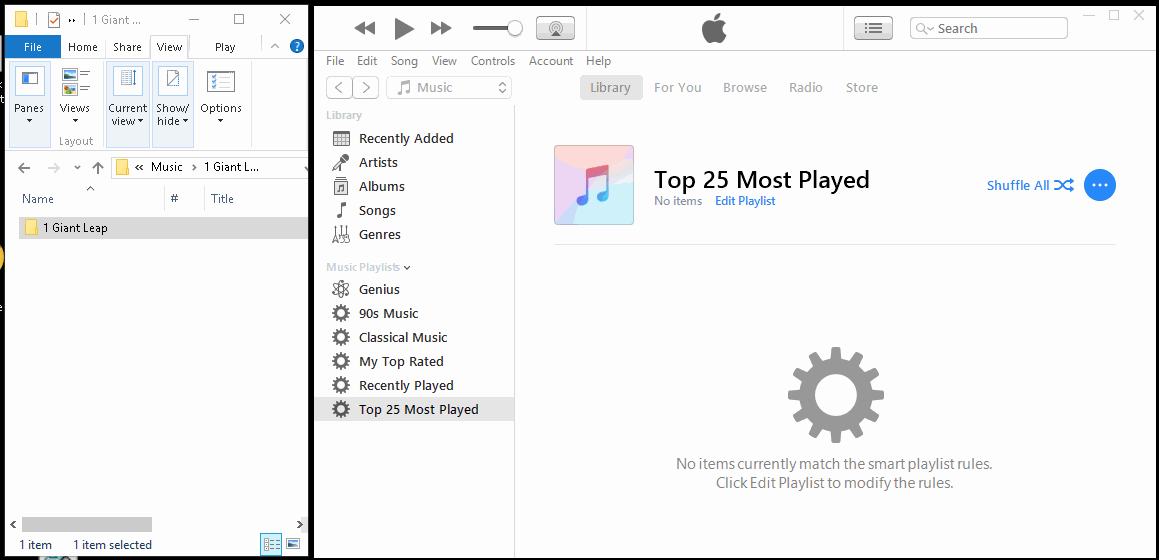Image resolution: width=1159 pixels, height=560 pixels.
Task: Click the iTunes fast-forward button
Action: pyautogui.click(x=441, y=28)
